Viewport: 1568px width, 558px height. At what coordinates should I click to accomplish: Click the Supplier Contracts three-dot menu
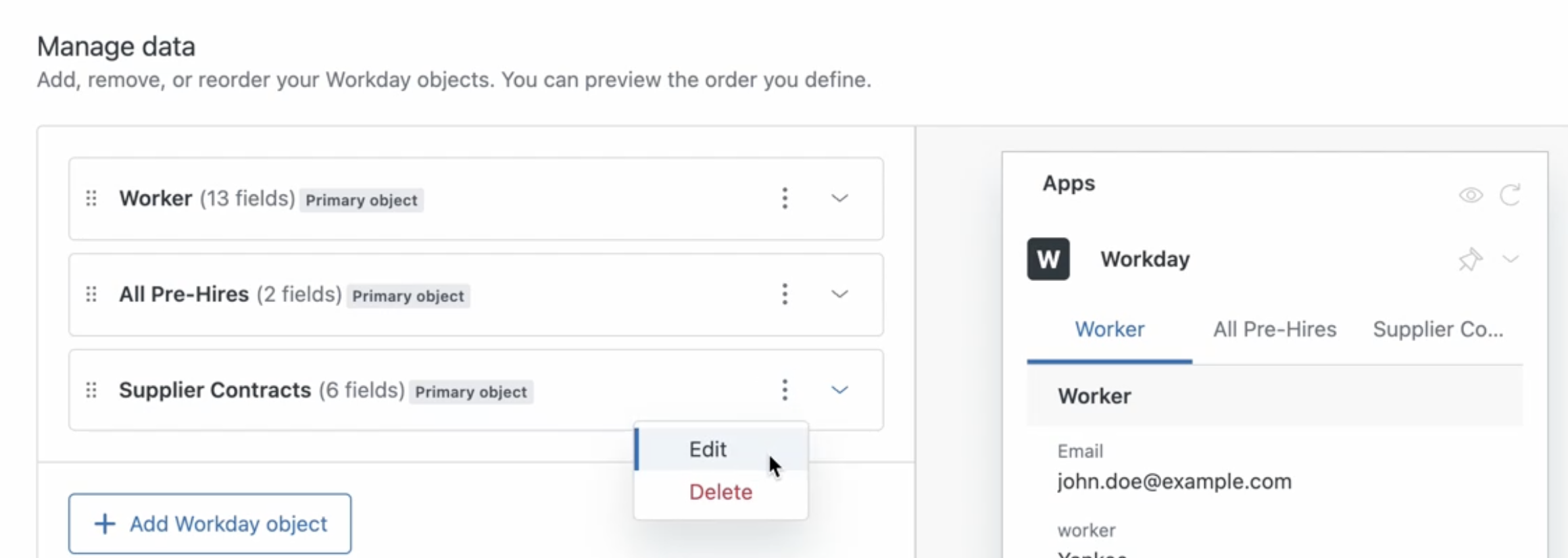(x=785, y=390)
